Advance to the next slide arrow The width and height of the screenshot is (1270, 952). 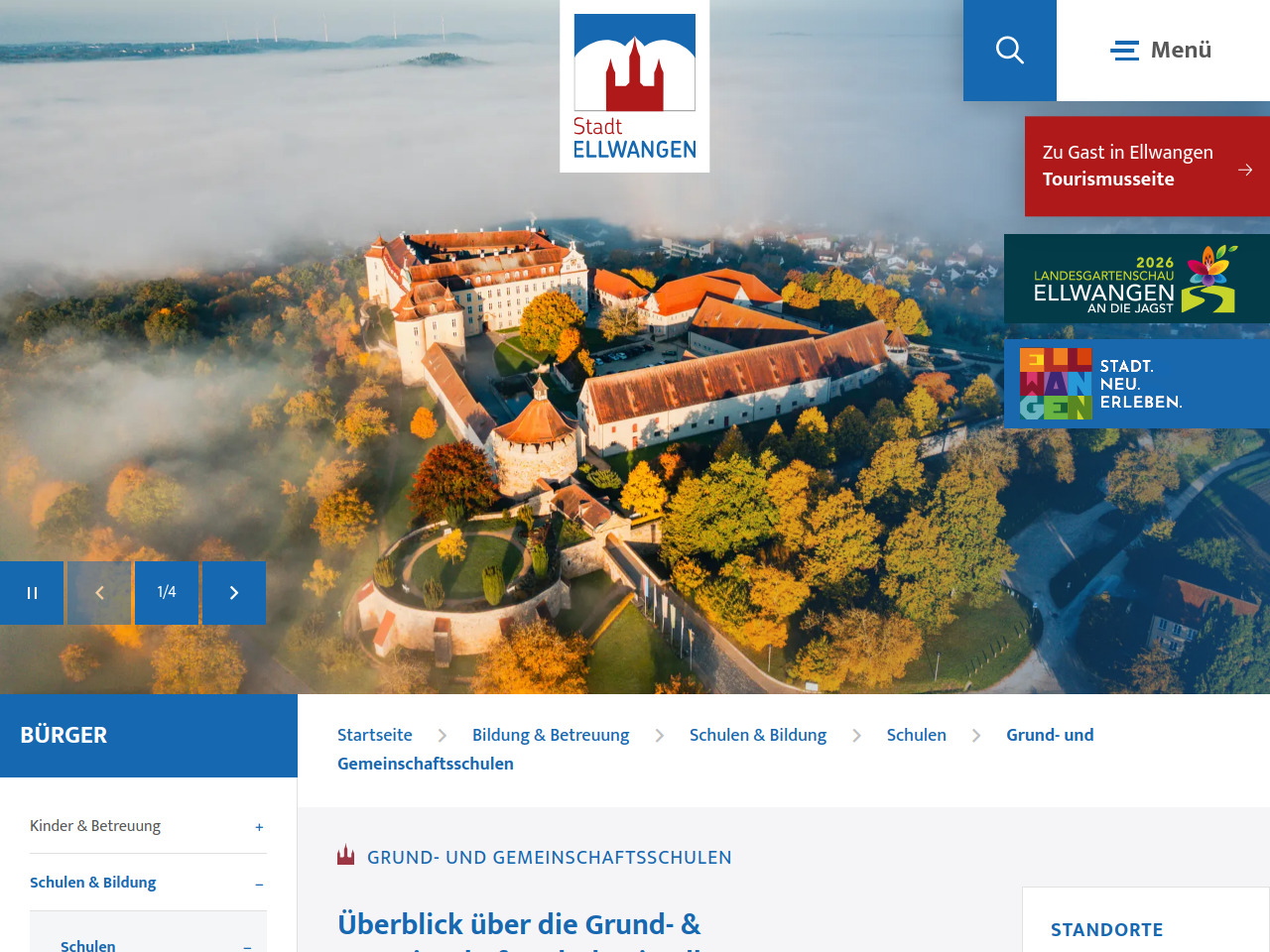[x=234, y=593]
